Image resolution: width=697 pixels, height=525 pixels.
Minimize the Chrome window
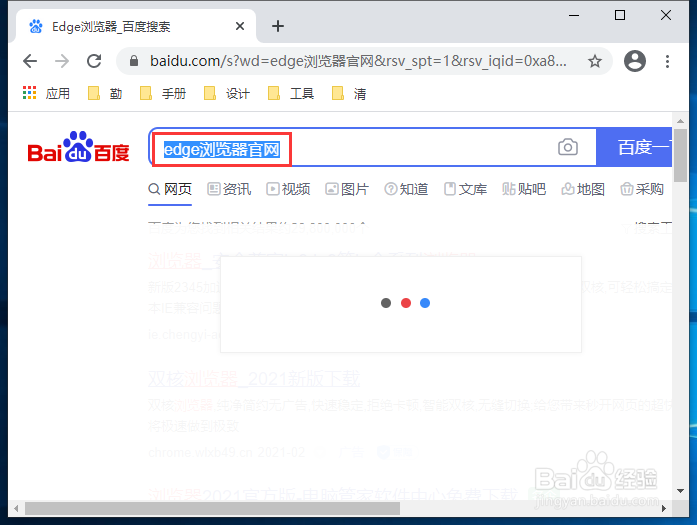point(574,15)
